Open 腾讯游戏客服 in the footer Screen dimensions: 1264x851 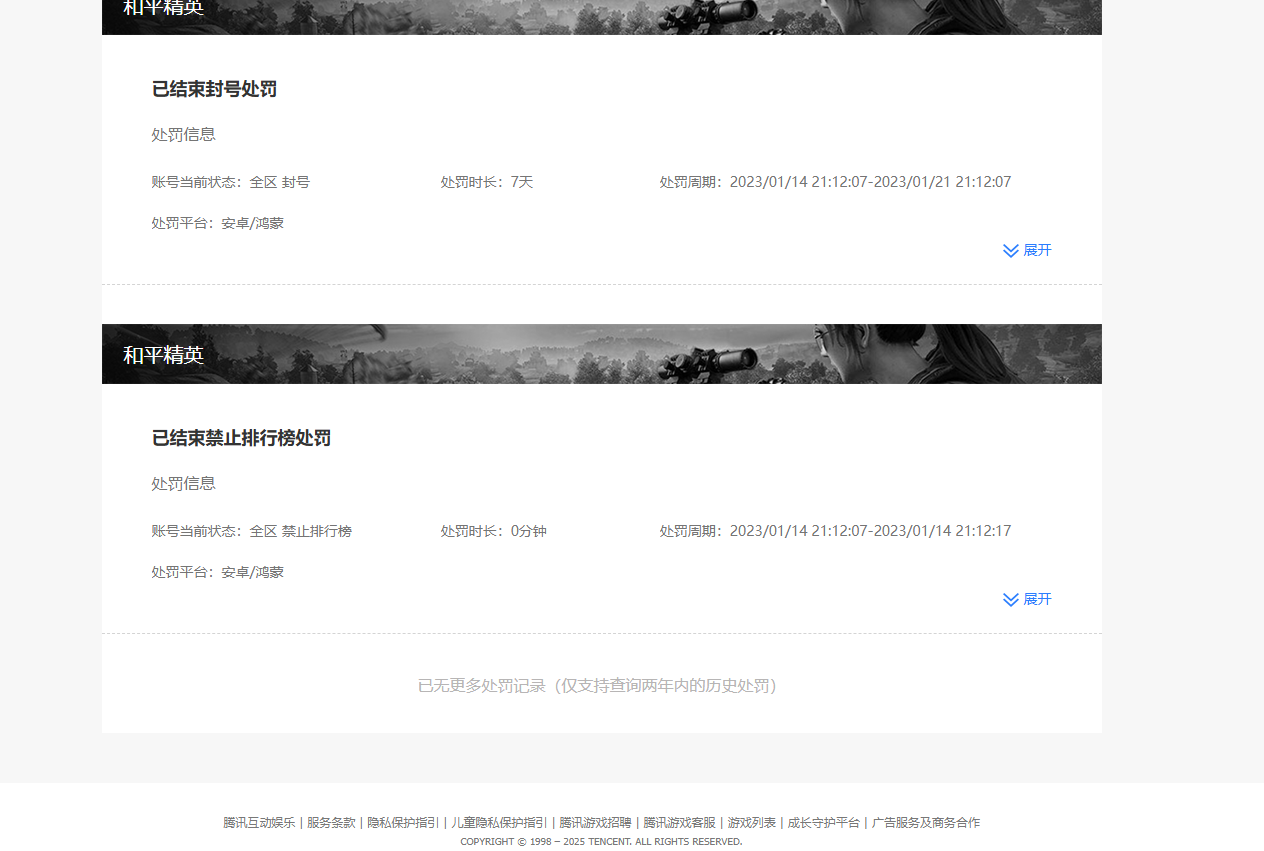click(x=679, y=823)
